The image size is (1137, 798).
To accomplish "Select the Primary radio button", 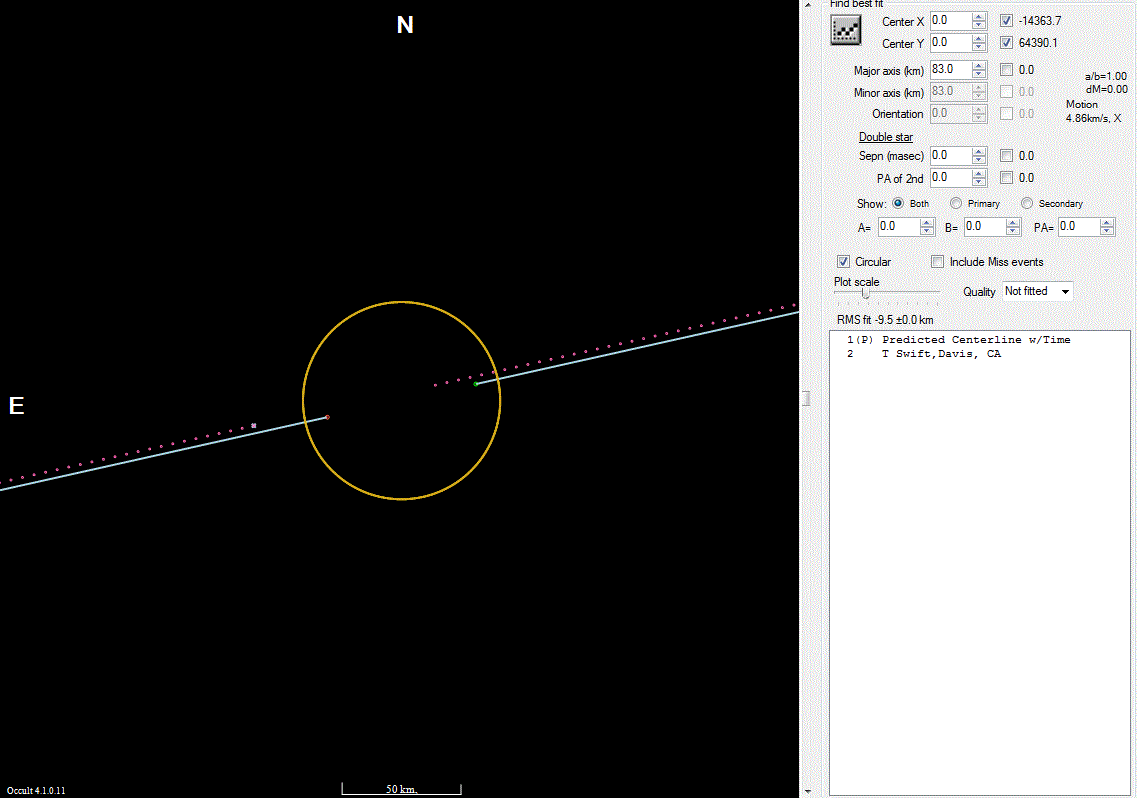I will point(956,203).
